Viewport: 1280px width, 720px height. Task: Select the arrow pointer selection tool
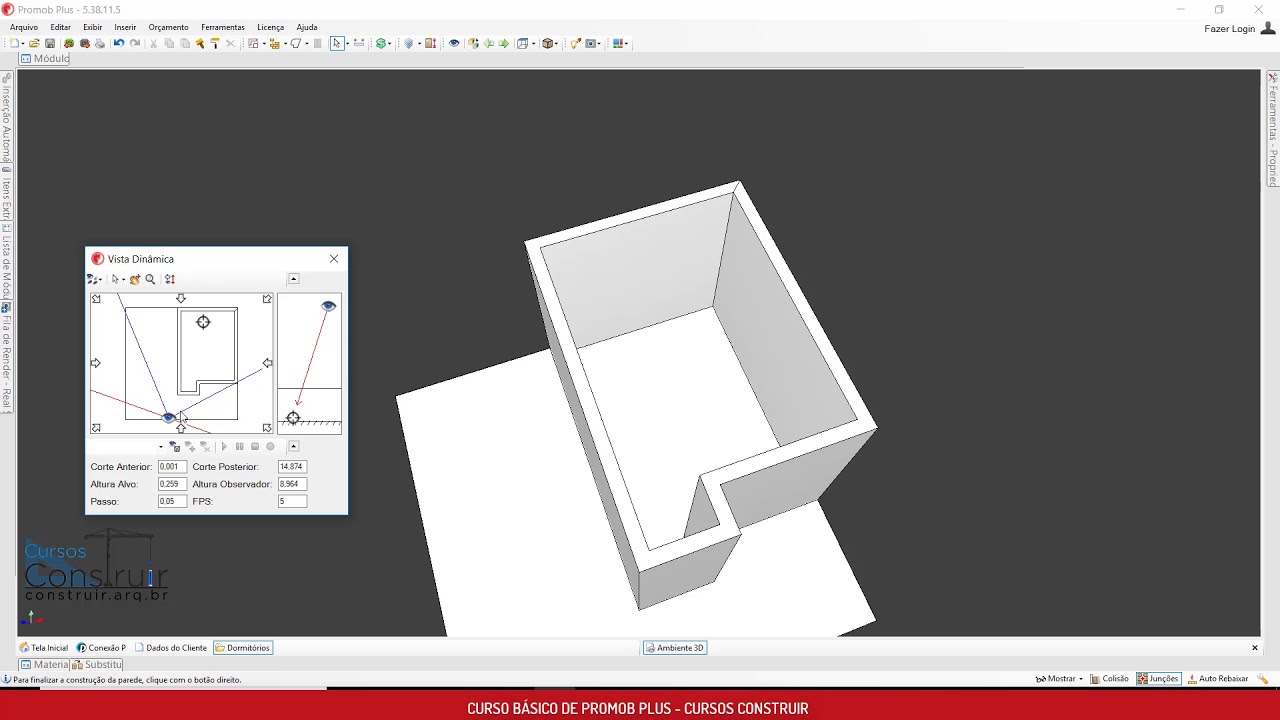[x=337, y=43]
